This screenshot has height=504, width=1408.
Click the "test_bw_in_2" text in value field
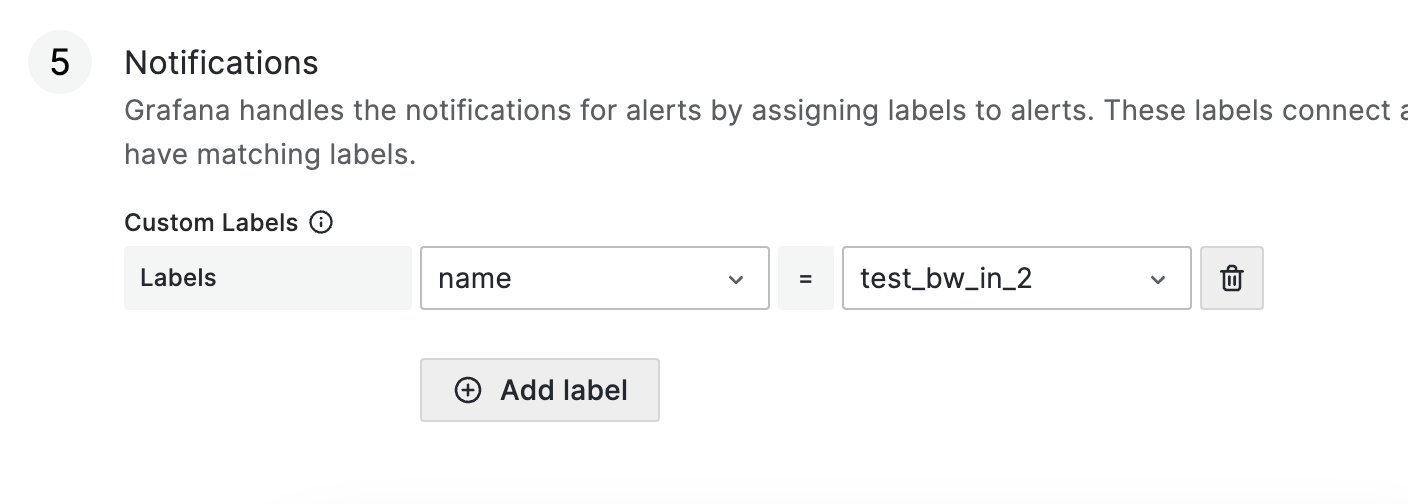coord(946,278)
